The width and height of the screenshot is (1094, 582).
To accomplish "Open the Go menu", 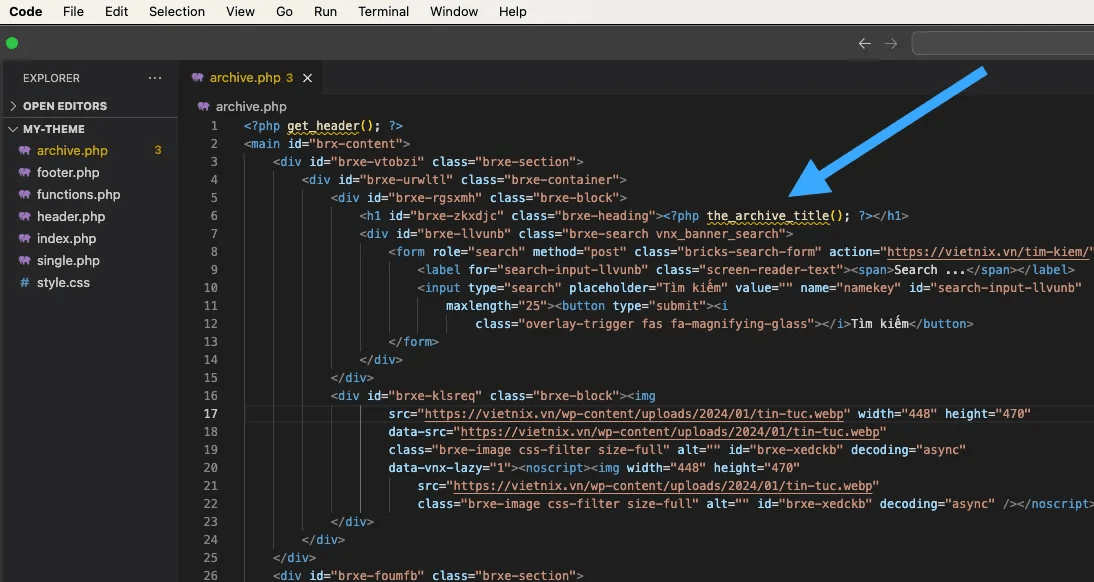I will point(284,12).
